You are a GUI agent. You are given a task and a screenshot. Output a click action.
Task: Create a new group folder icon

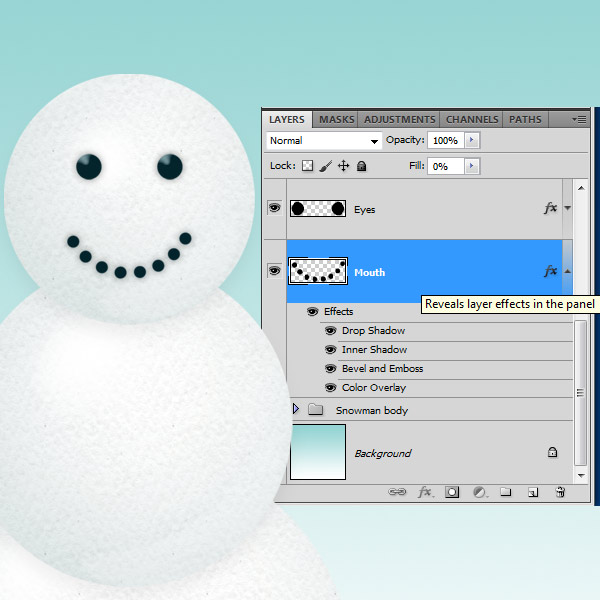coord(506,492)
